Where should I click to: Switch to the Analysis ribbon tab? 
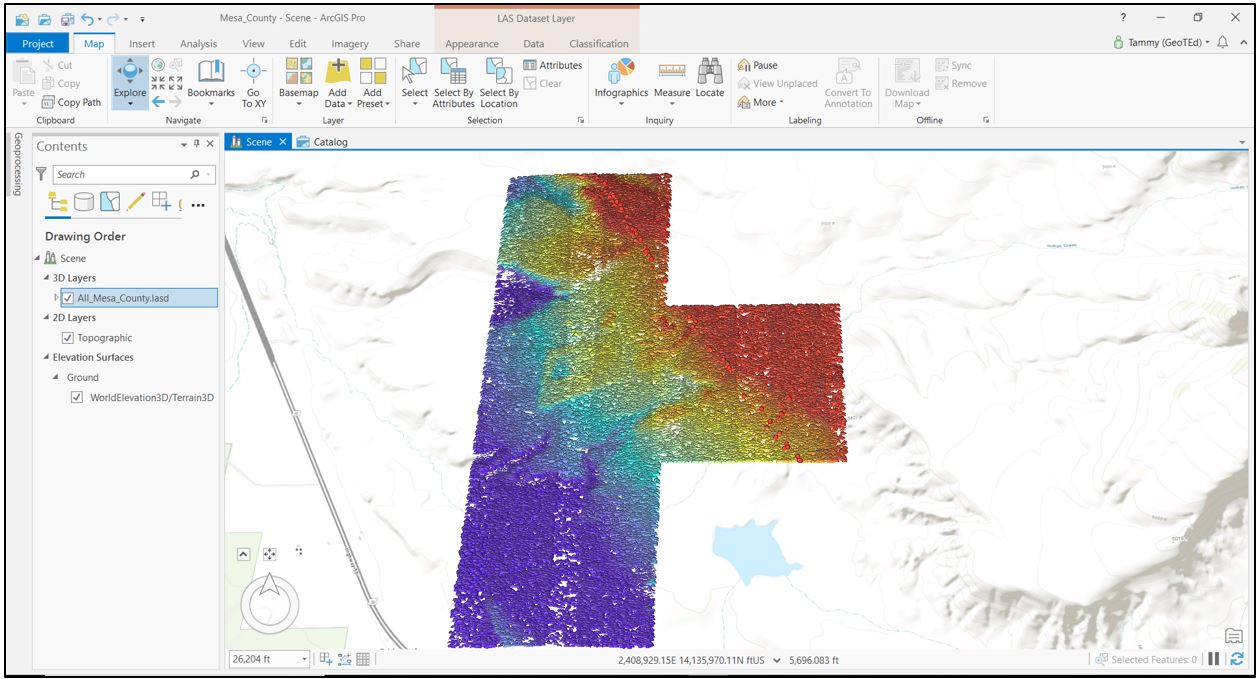198,44
